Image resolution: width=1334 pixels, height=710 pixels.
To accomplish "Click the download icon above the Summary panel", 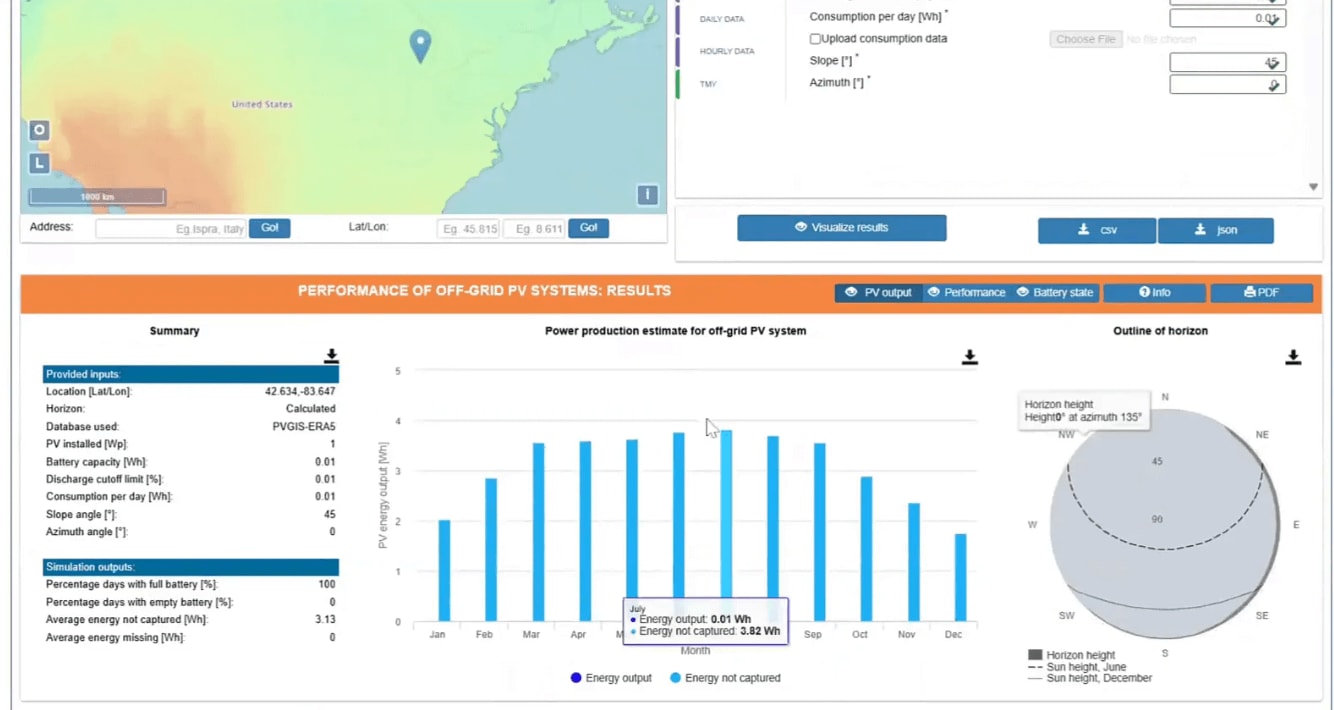I will click(x=331, y=356).
